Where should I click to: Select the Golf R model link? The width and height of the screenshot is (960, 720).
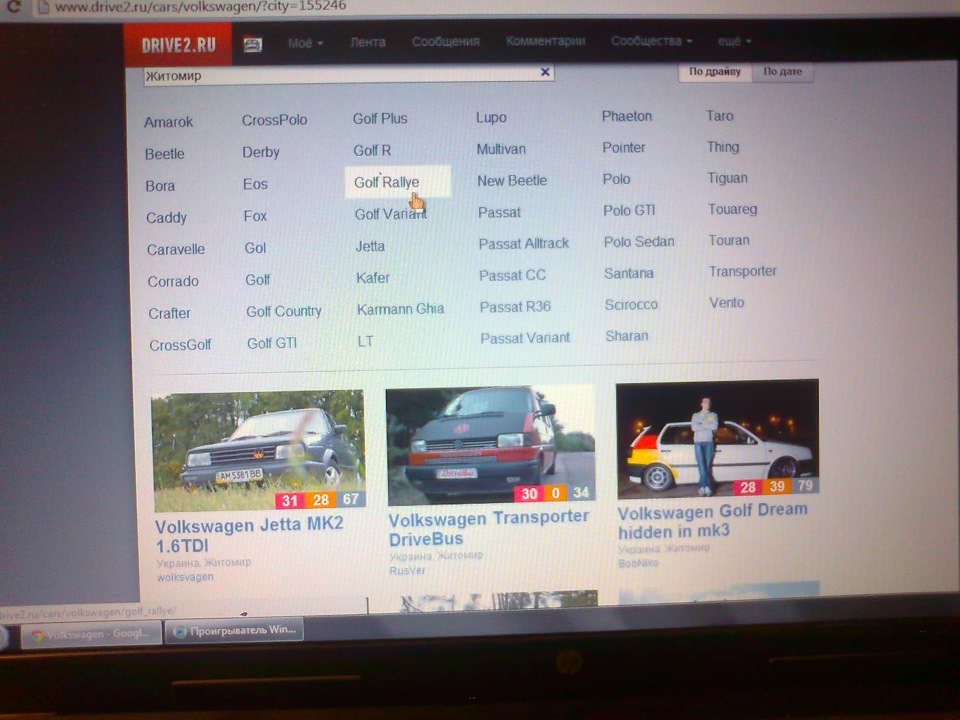(x=372, y=150)
